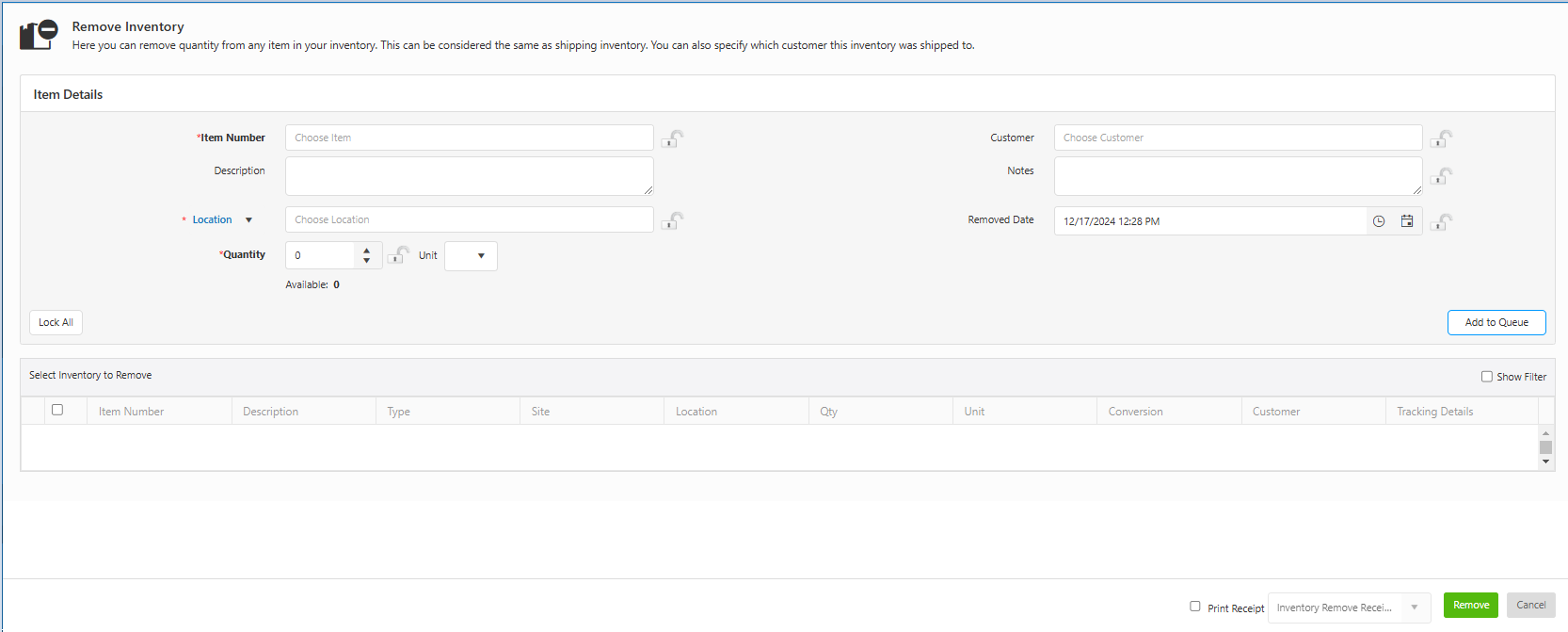Increase Quantity with the up arrow
Image resolution: width=1568 pixels, height=632 pixels.
tap(367, 251)
